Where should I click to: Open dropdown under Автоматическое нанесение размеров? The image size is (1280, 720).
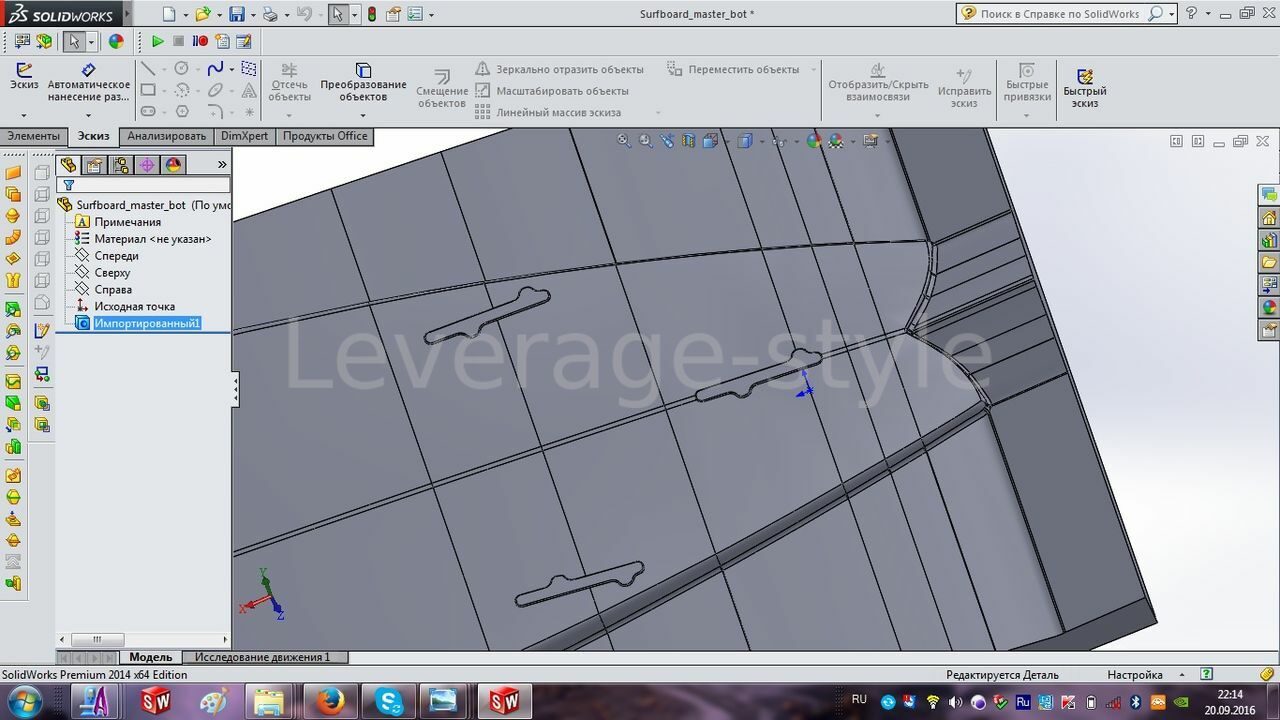pyautogui.click(x=88, y=115)
